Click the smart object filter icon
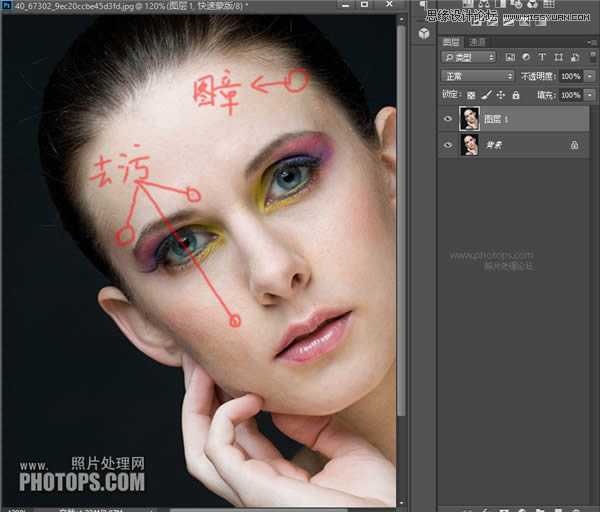 coord(572,58)
